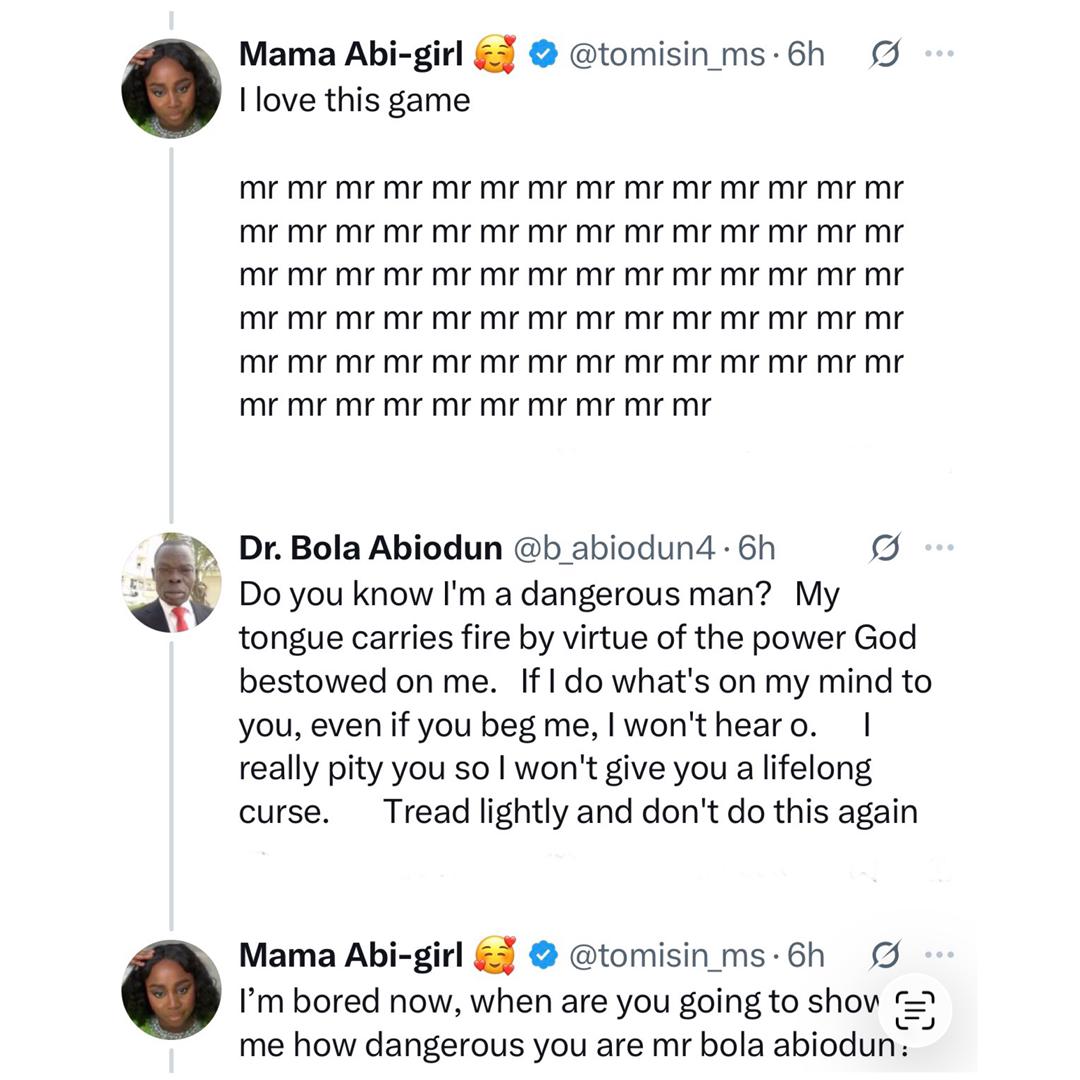Click the Dr. Bola Abiodun display name

coord(370,548)
